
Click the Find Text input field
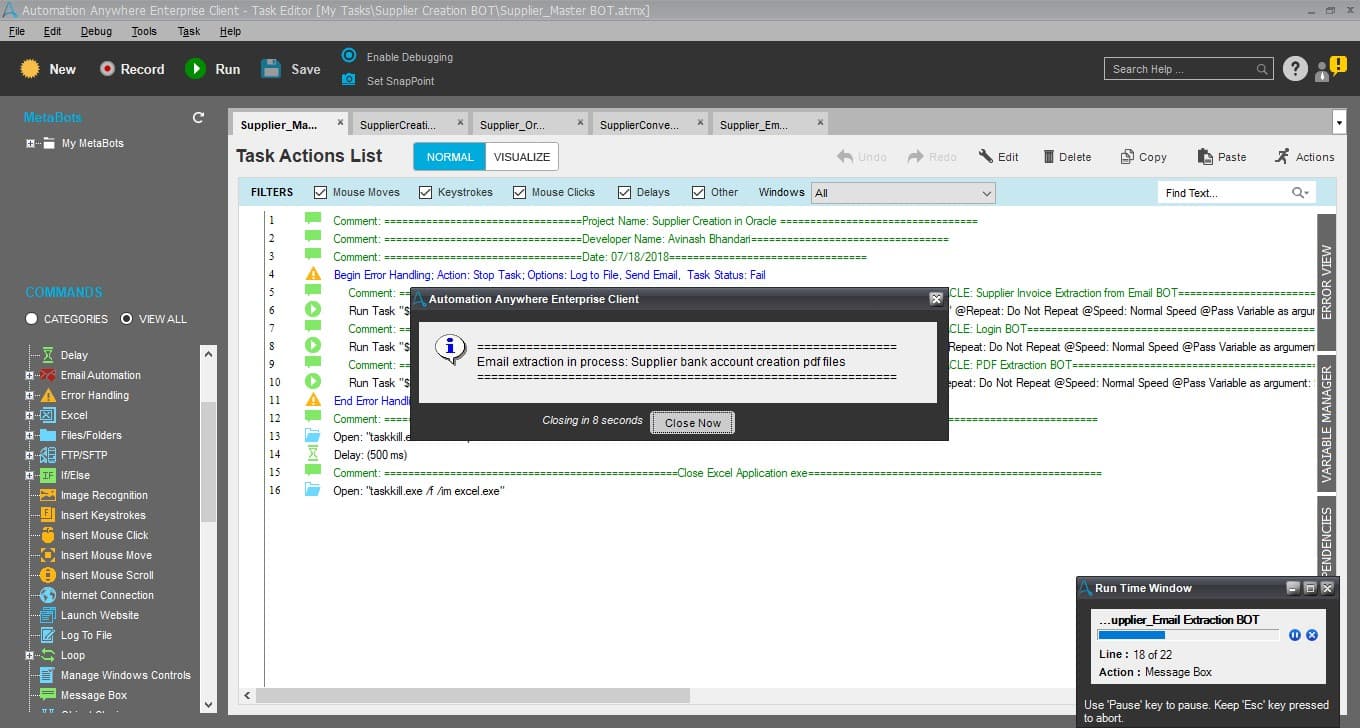[1236, 193]
